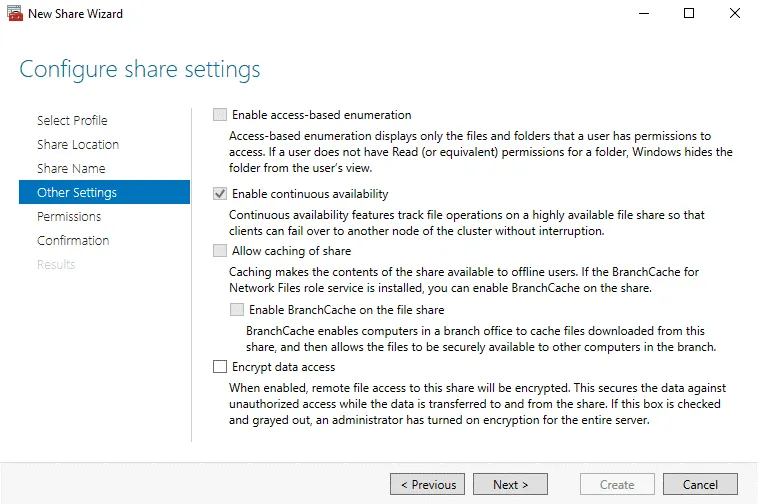Click the Create button

coord(617,484)
